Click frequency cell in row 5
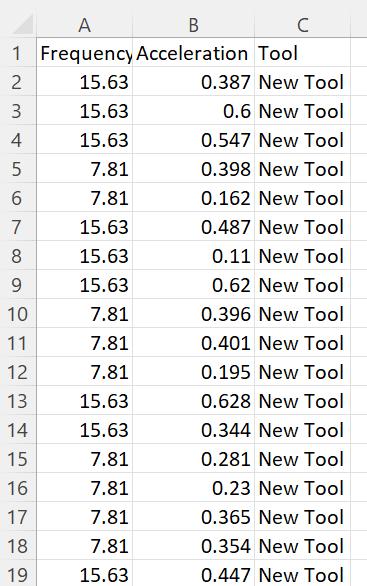367x586 pixels. click(84, 169)
